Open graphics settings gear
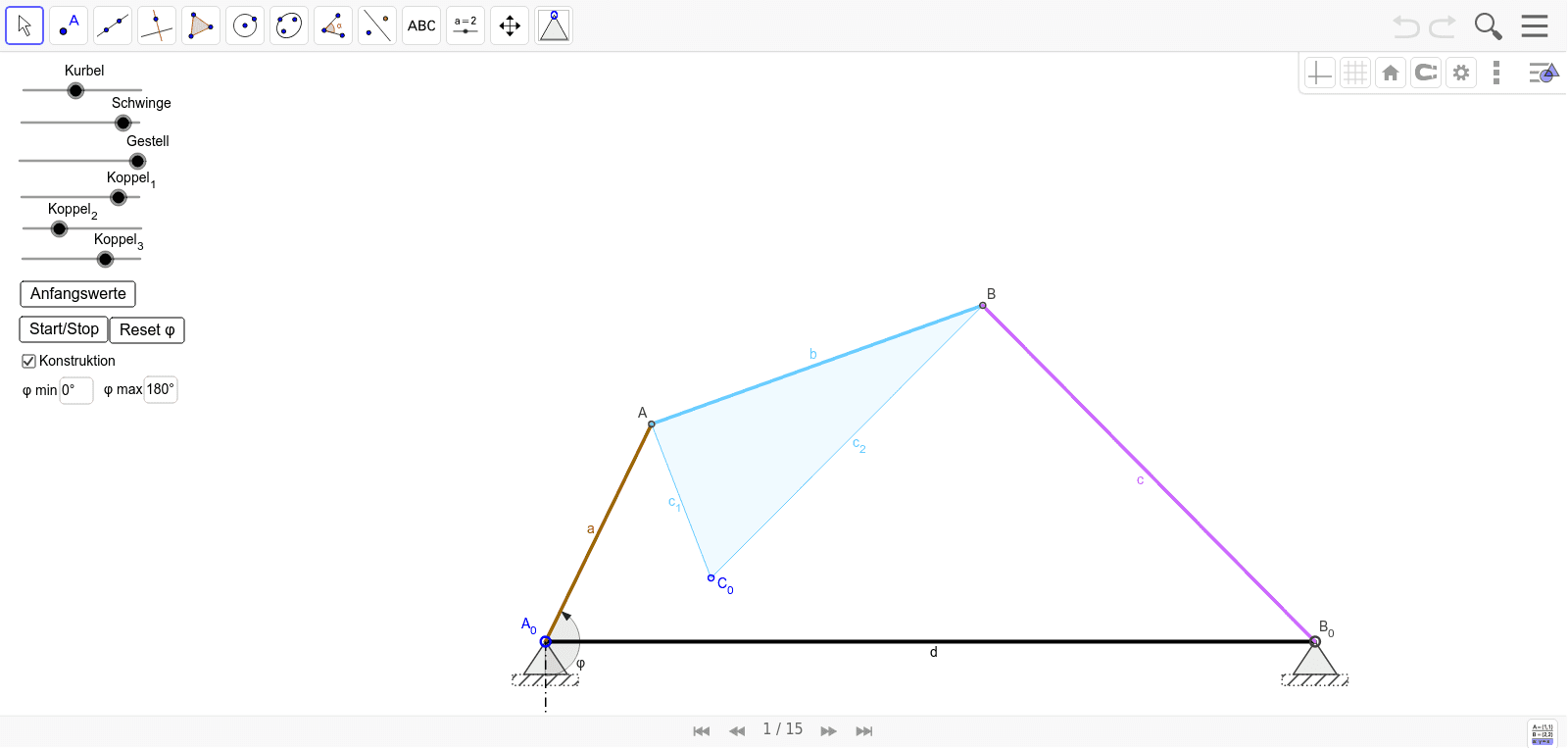 tap(1461, 73)
